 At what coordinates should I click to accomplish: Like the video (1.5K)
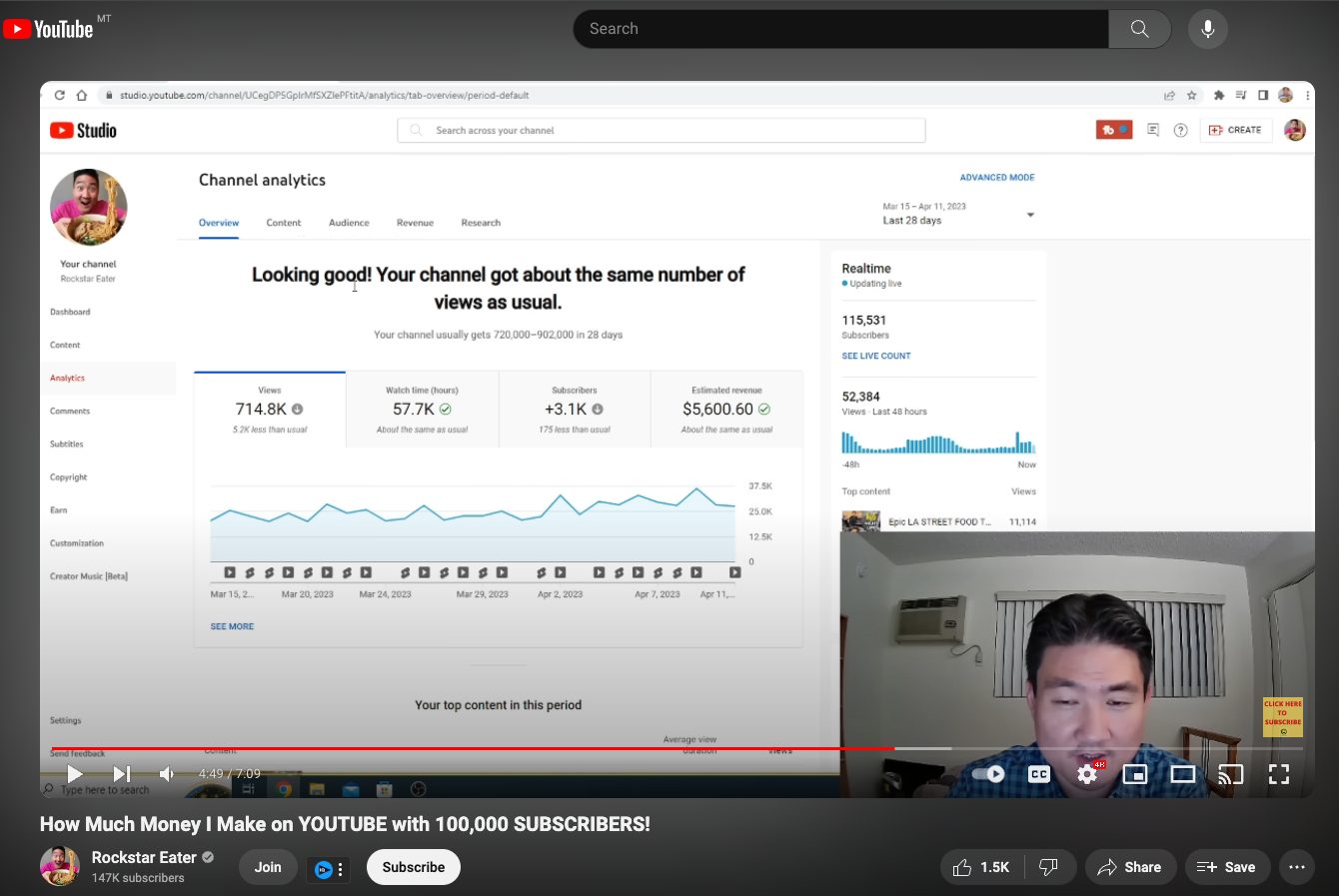[x=981, y=867]
